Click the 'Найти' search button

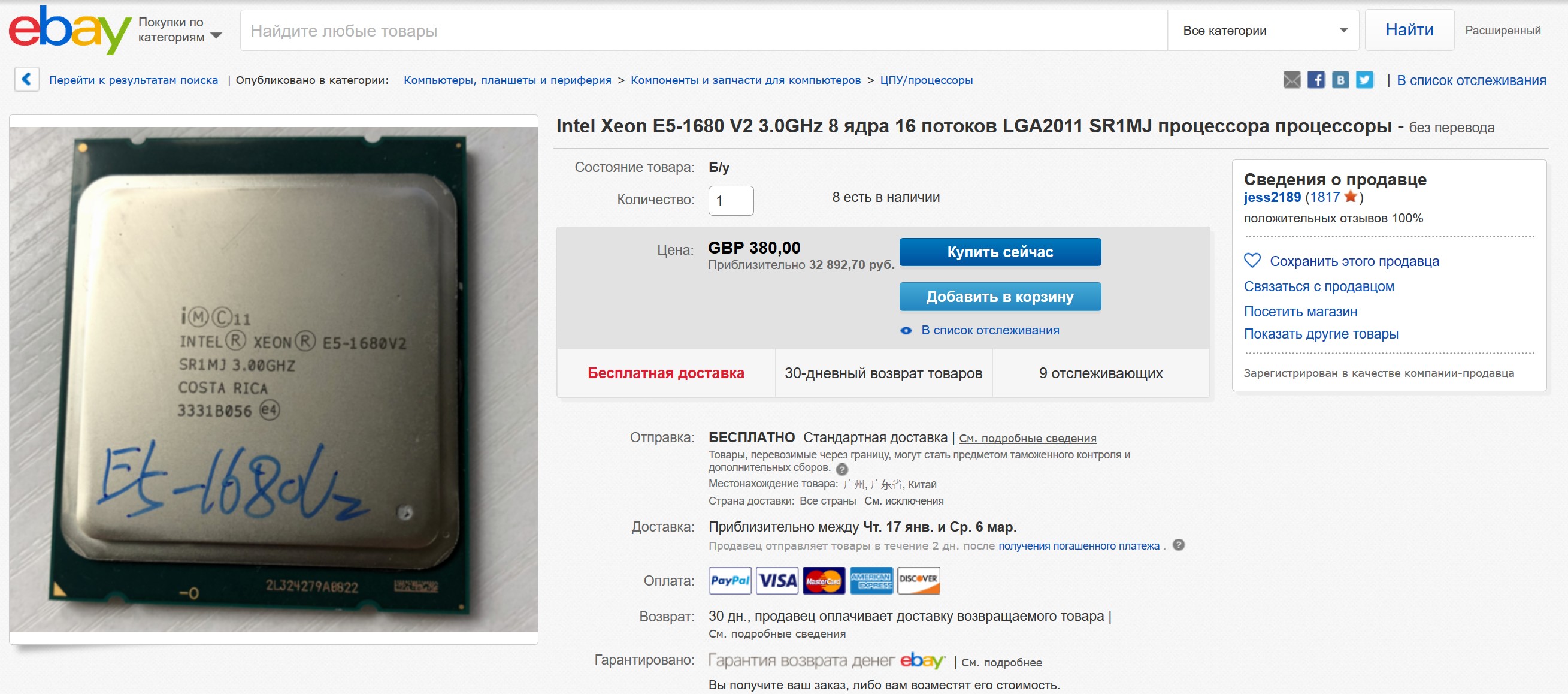[x=1409, y=30]
